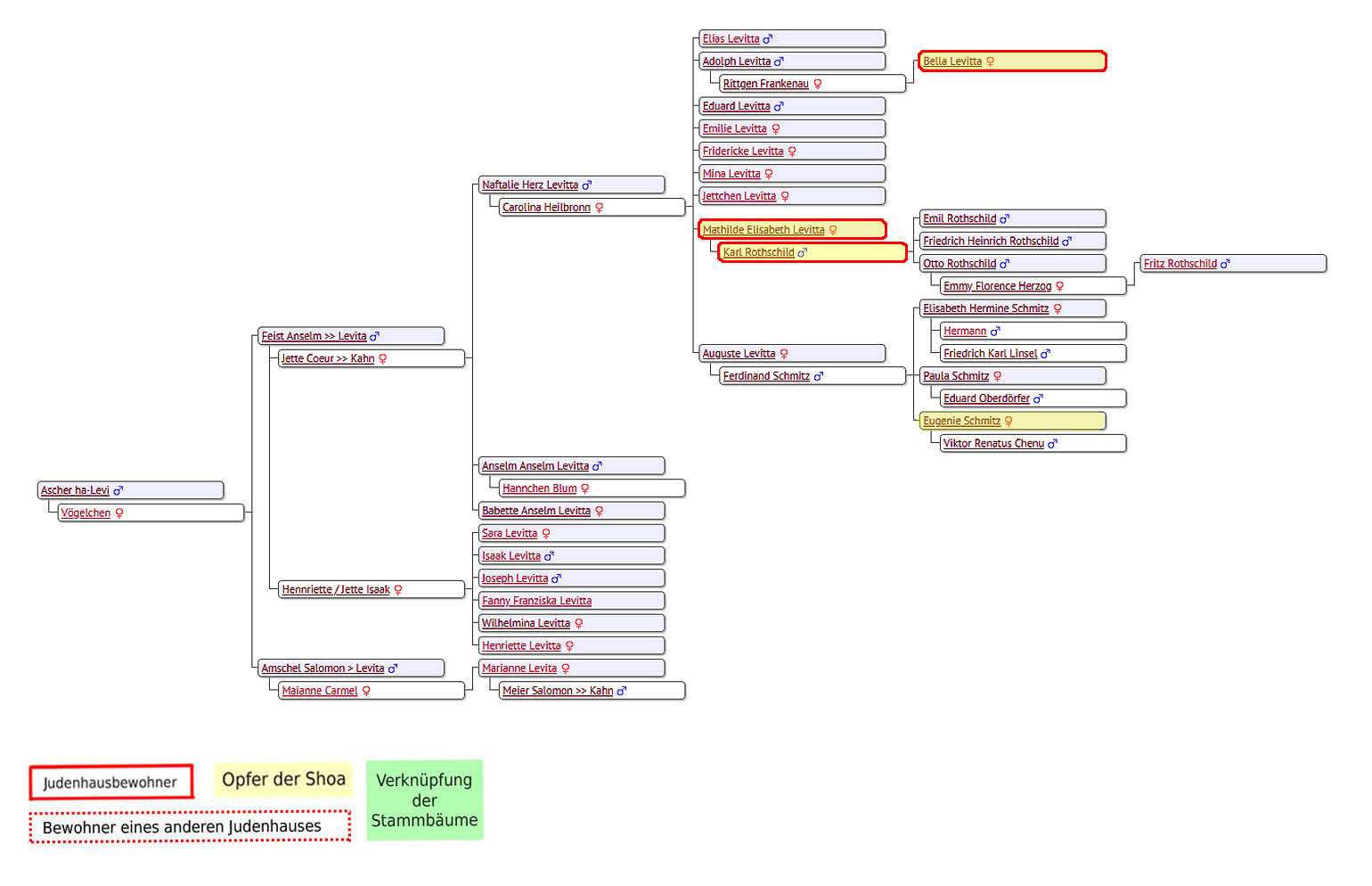Select the Friedrich Heinrich Rothschild link

click(991, 242)
